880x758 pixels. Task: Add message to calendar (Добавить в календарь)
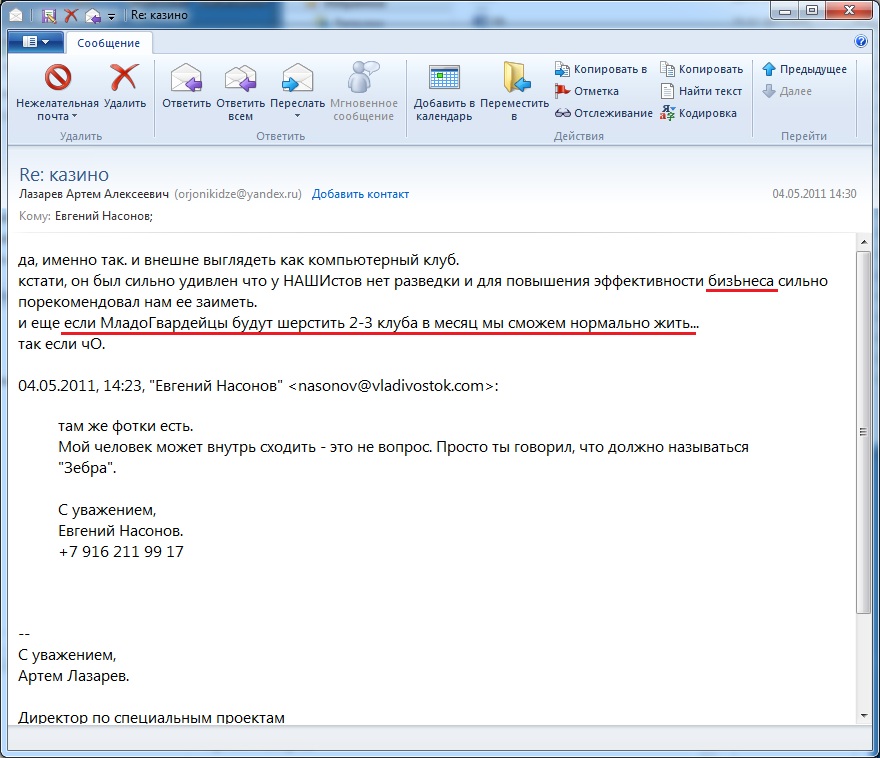[443, 78]
